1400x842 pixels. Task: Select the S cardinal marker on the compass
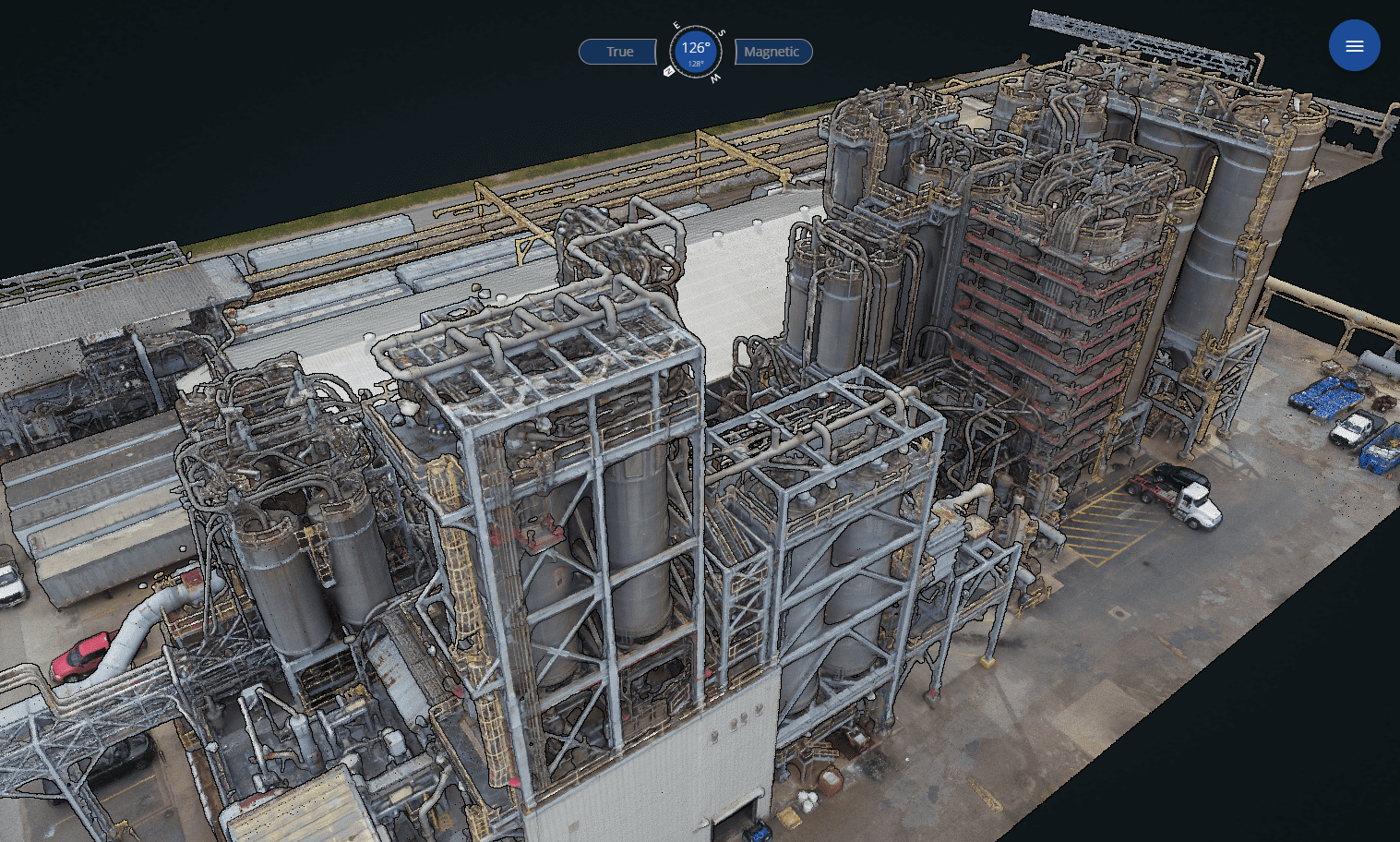(x=722, y=33)
